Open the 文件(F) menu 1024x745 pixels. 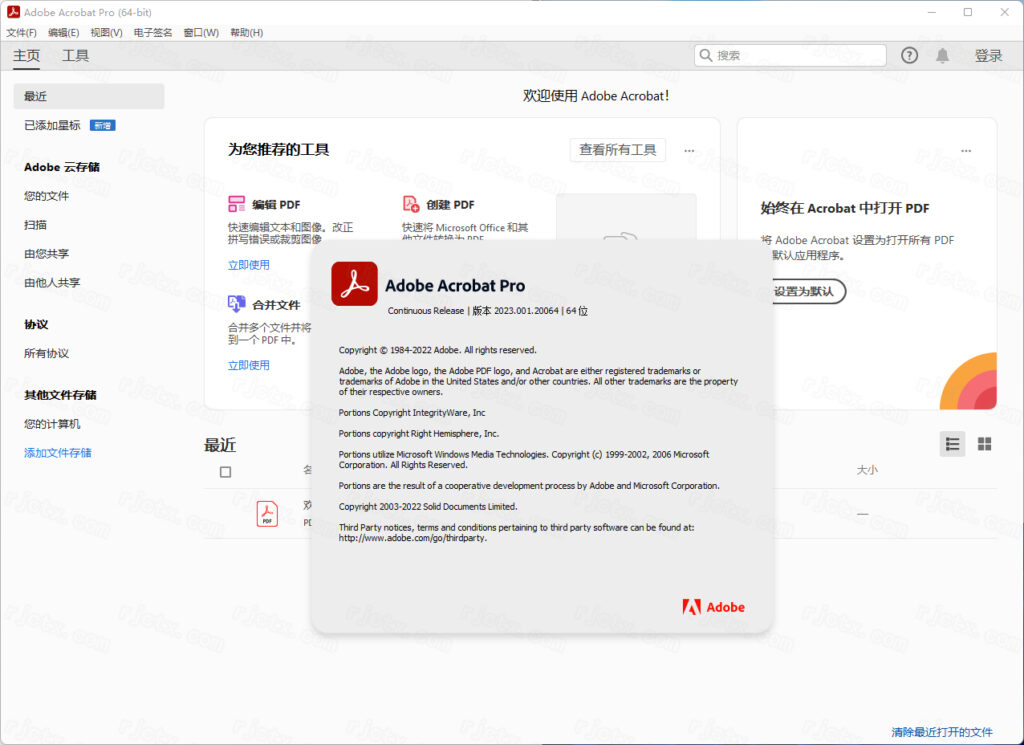[x=22, y=33]
